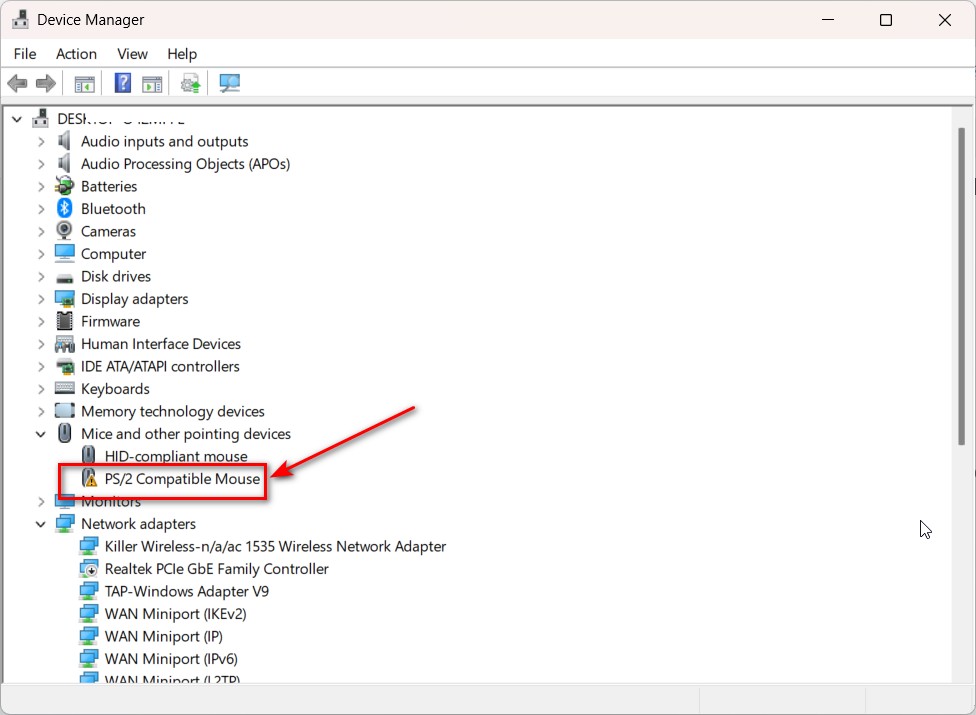Expand Audio Processing Objects (APOs)
The height and width of the screenshot is (715, 976).
point(41,164)
